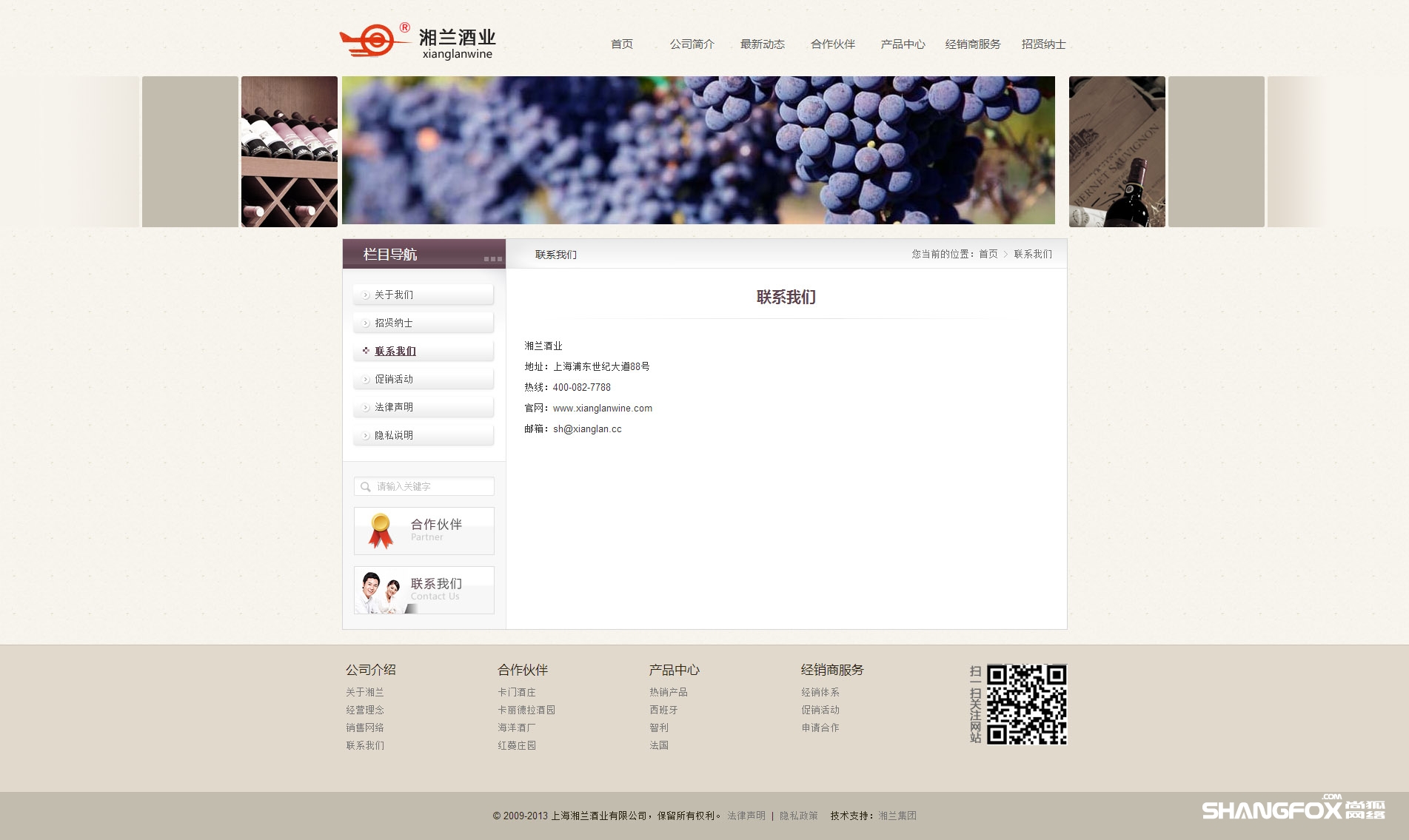
Task: Open footer 促销活动 link under 经销商服务
Action: pos(820,710)
